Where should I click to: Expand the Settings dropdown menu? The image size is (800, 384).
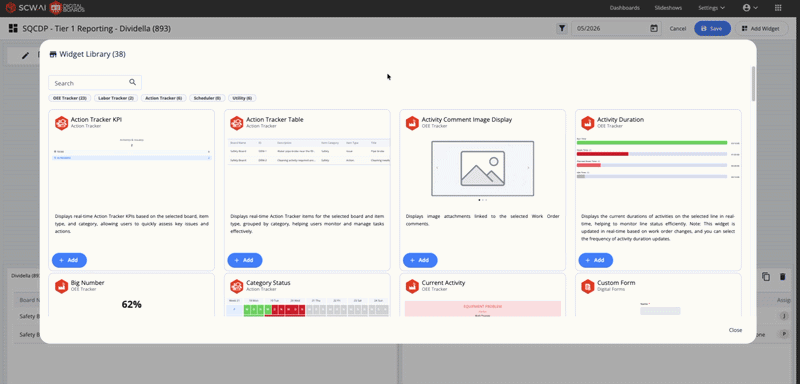point(712,8)
